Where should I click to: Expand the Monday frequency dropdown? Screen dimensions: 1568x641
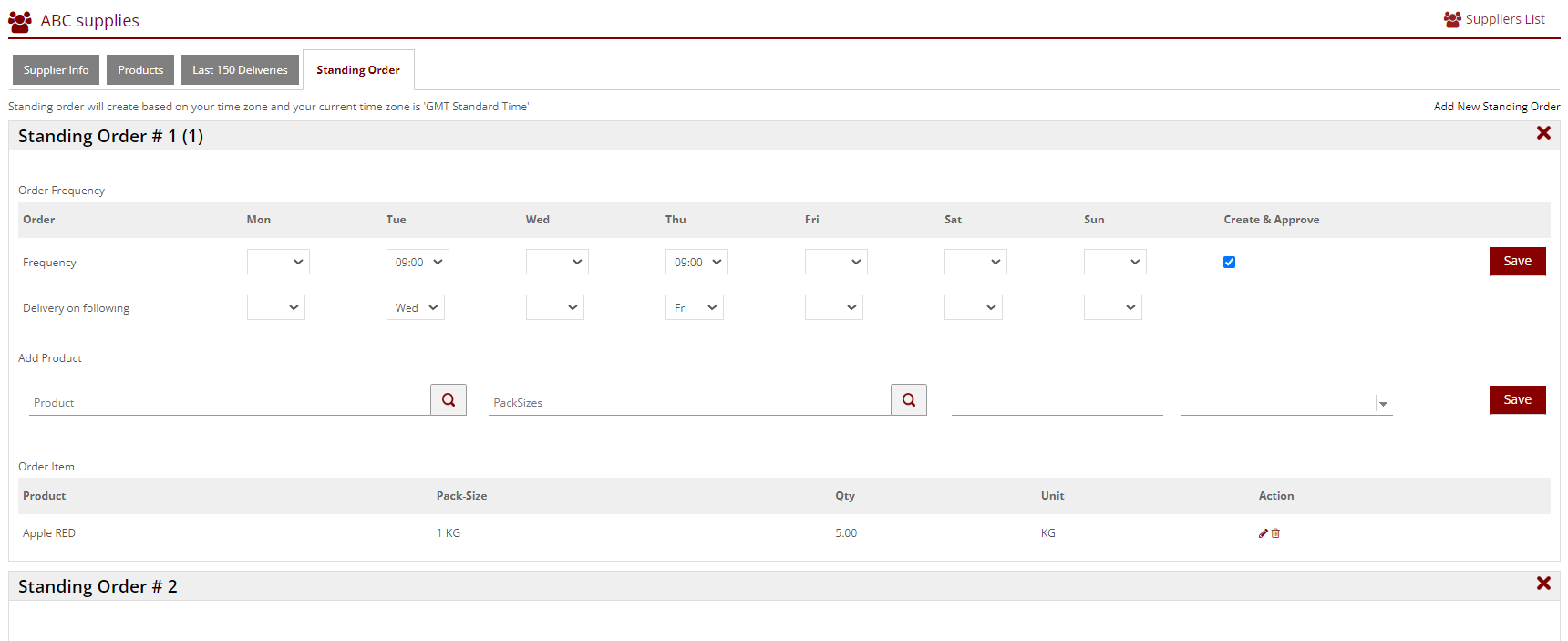278,263
